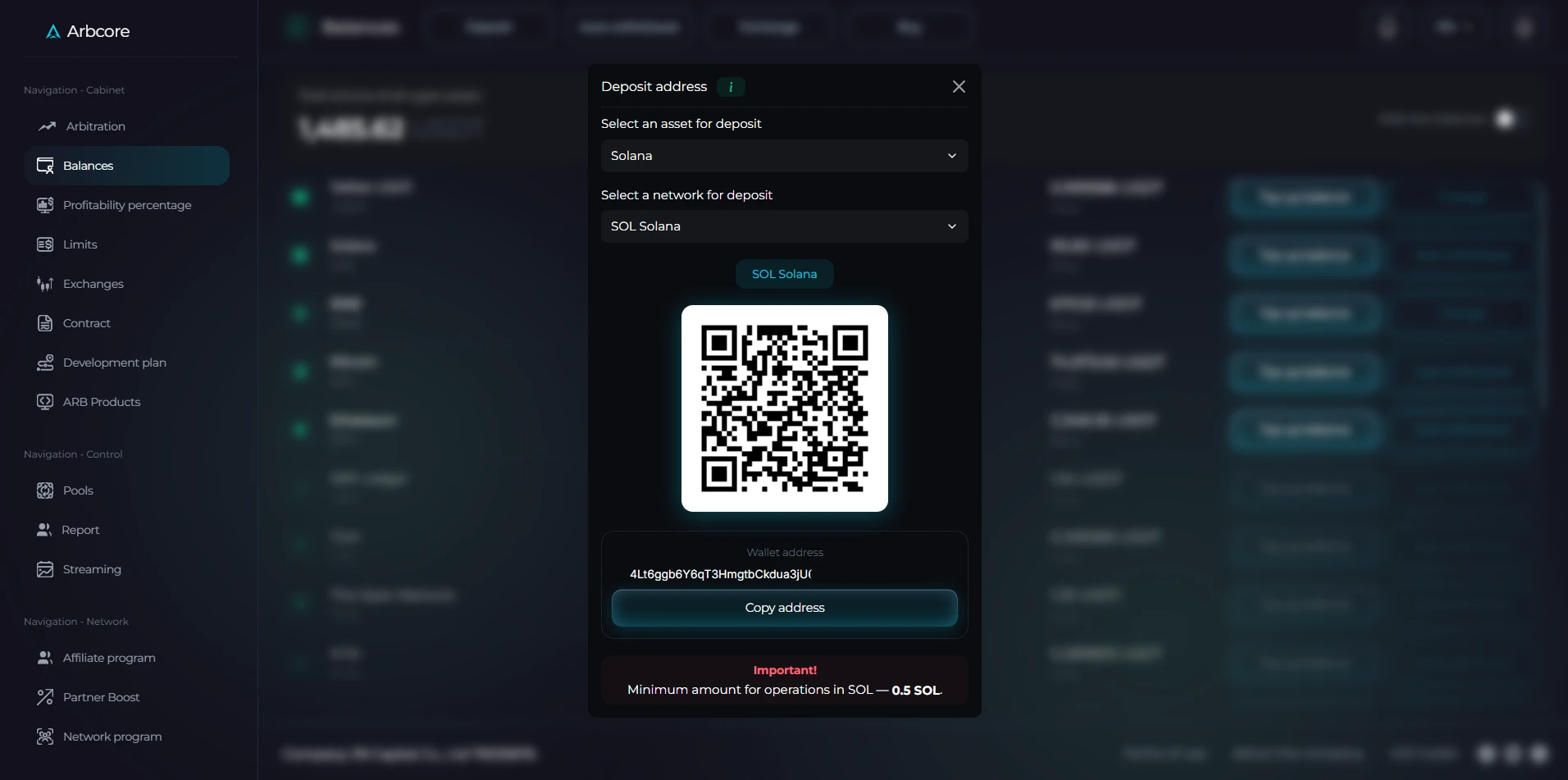Open the Solana asset dropdown
This screenshot has height=780, width=1568.
pyautogui.click(x=785, y=156)
